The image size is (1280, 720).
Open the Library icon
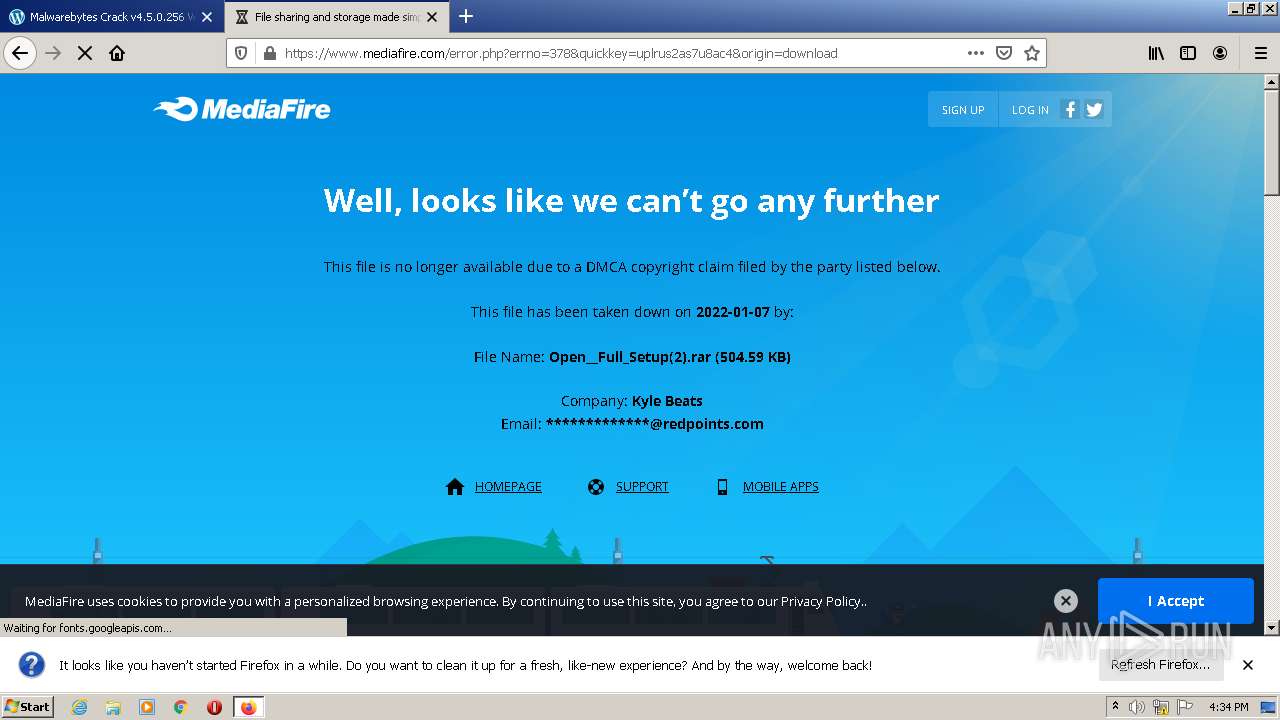tap(1156, 53)
